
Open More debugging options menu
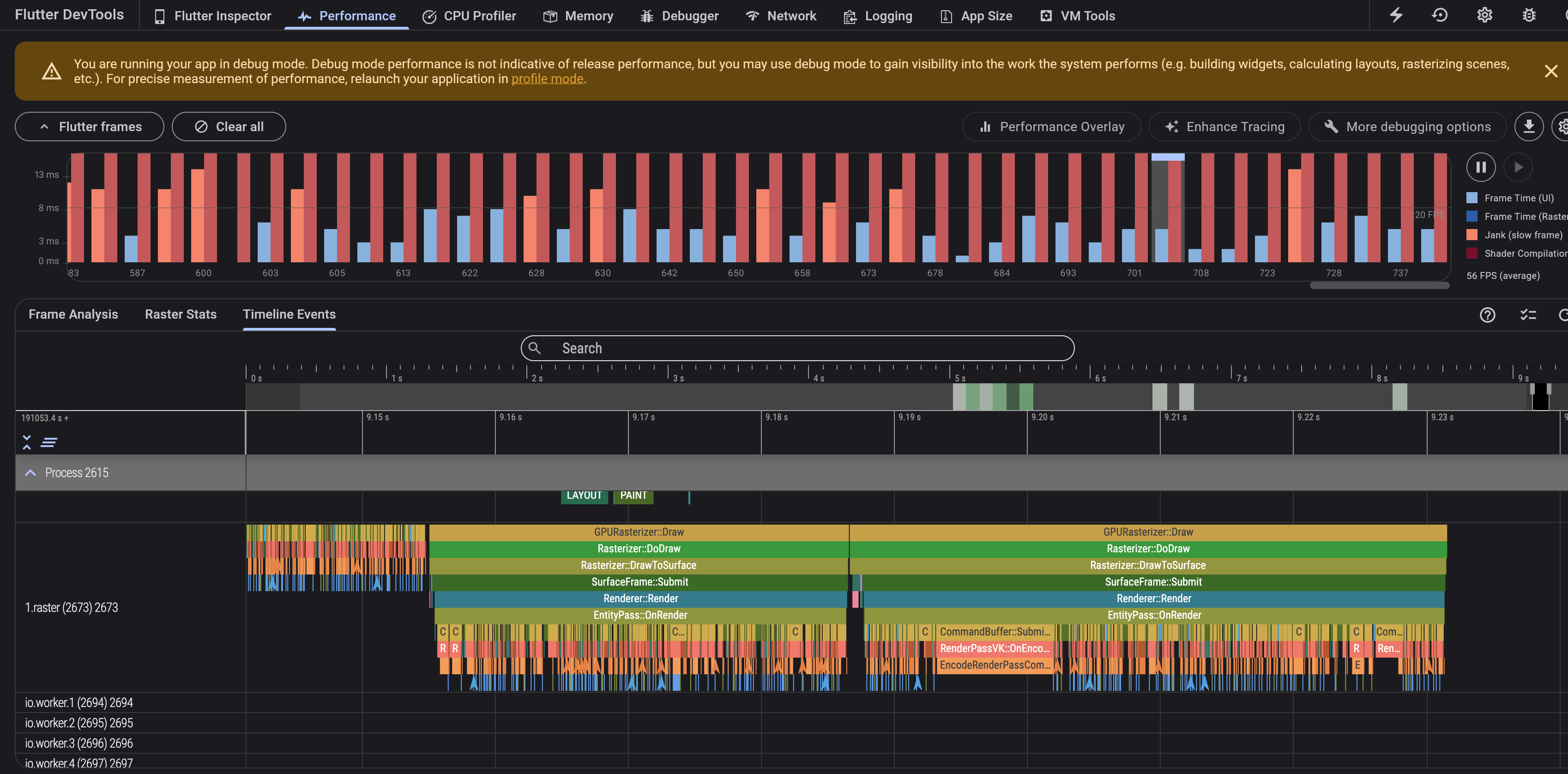pyautogui.click(x=1407, y=127)
